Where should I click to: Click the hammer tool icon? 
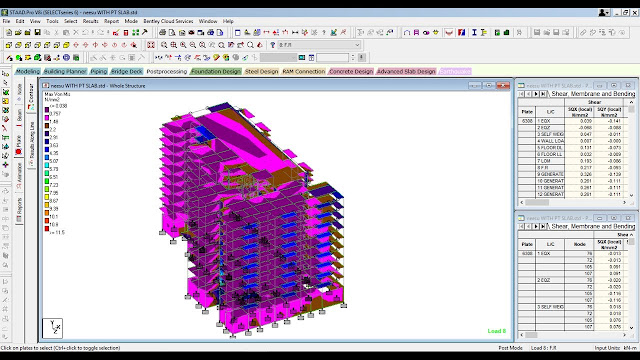144,32
